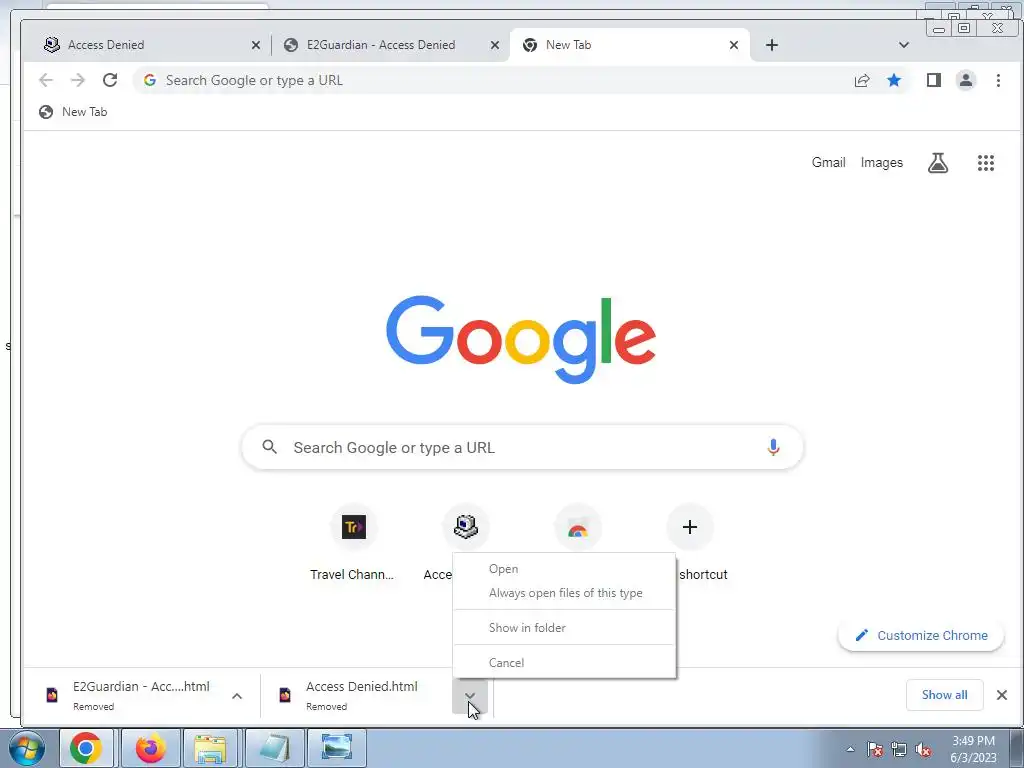Open the Images link
The image size is (1024, 768).
point(882,163)
